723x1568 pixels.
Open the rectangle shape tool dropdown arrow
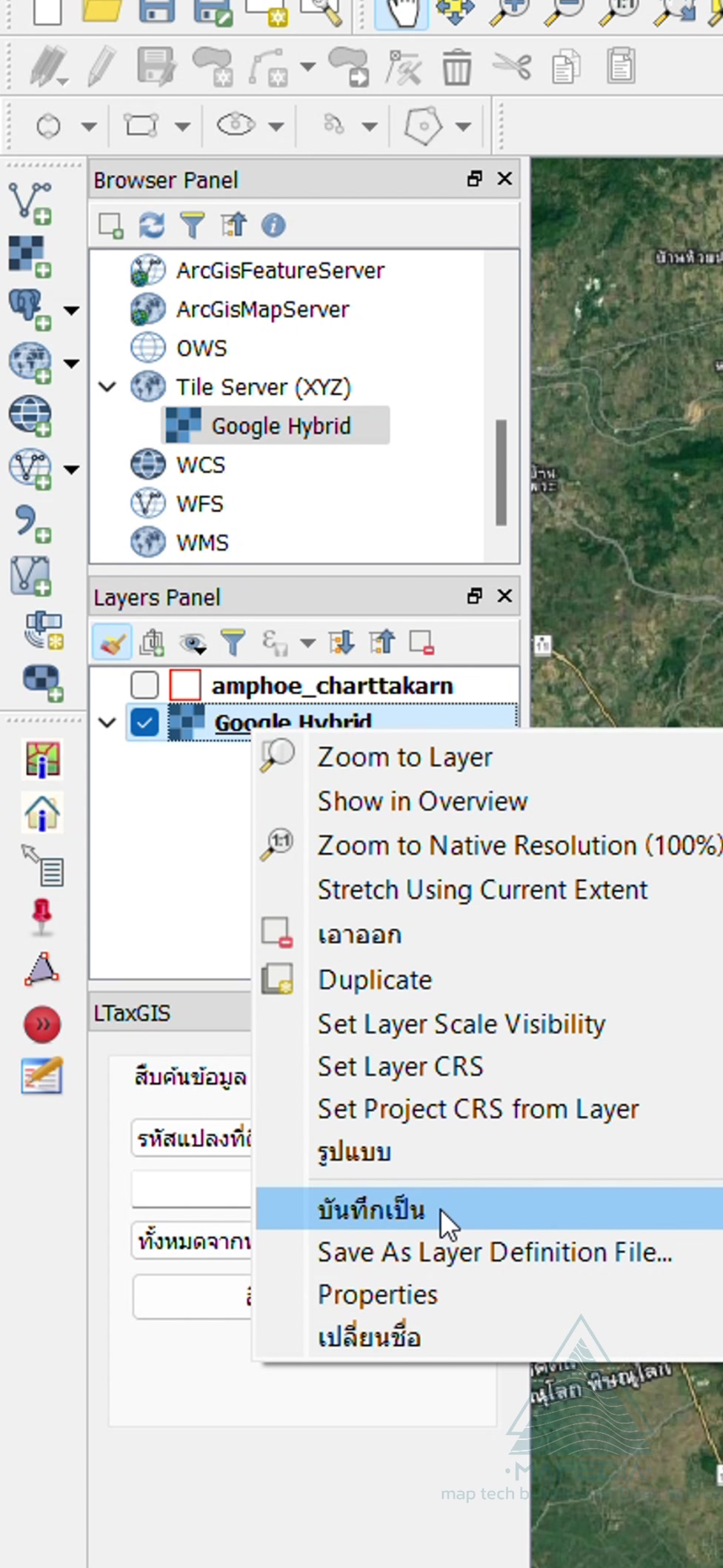[182, 126]
